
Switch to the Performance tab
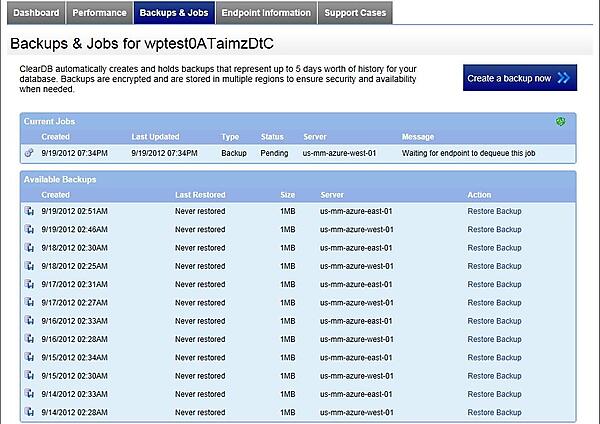[x=101, y=13]
